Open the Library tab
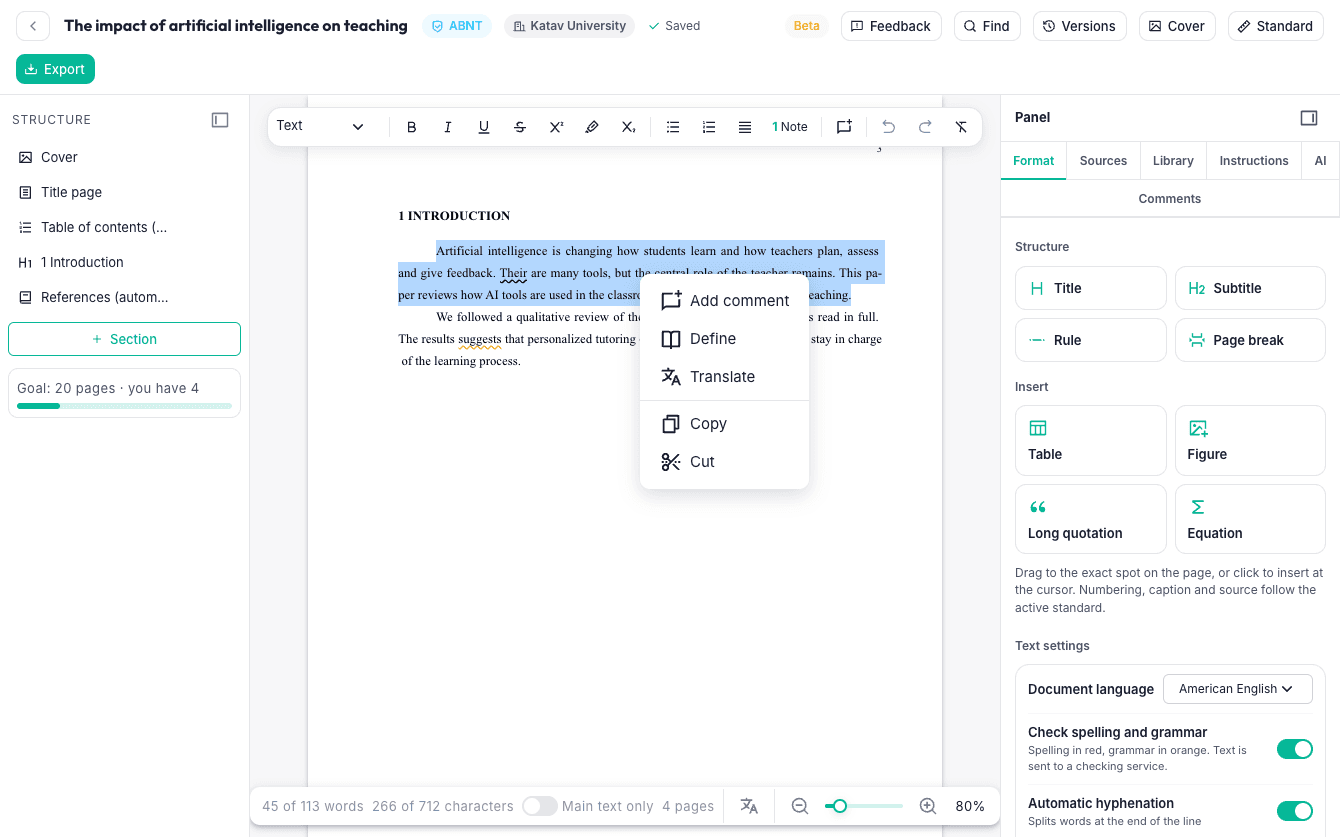The image size is (1340, 837). pyautogui.click(x=1173, y=161)
